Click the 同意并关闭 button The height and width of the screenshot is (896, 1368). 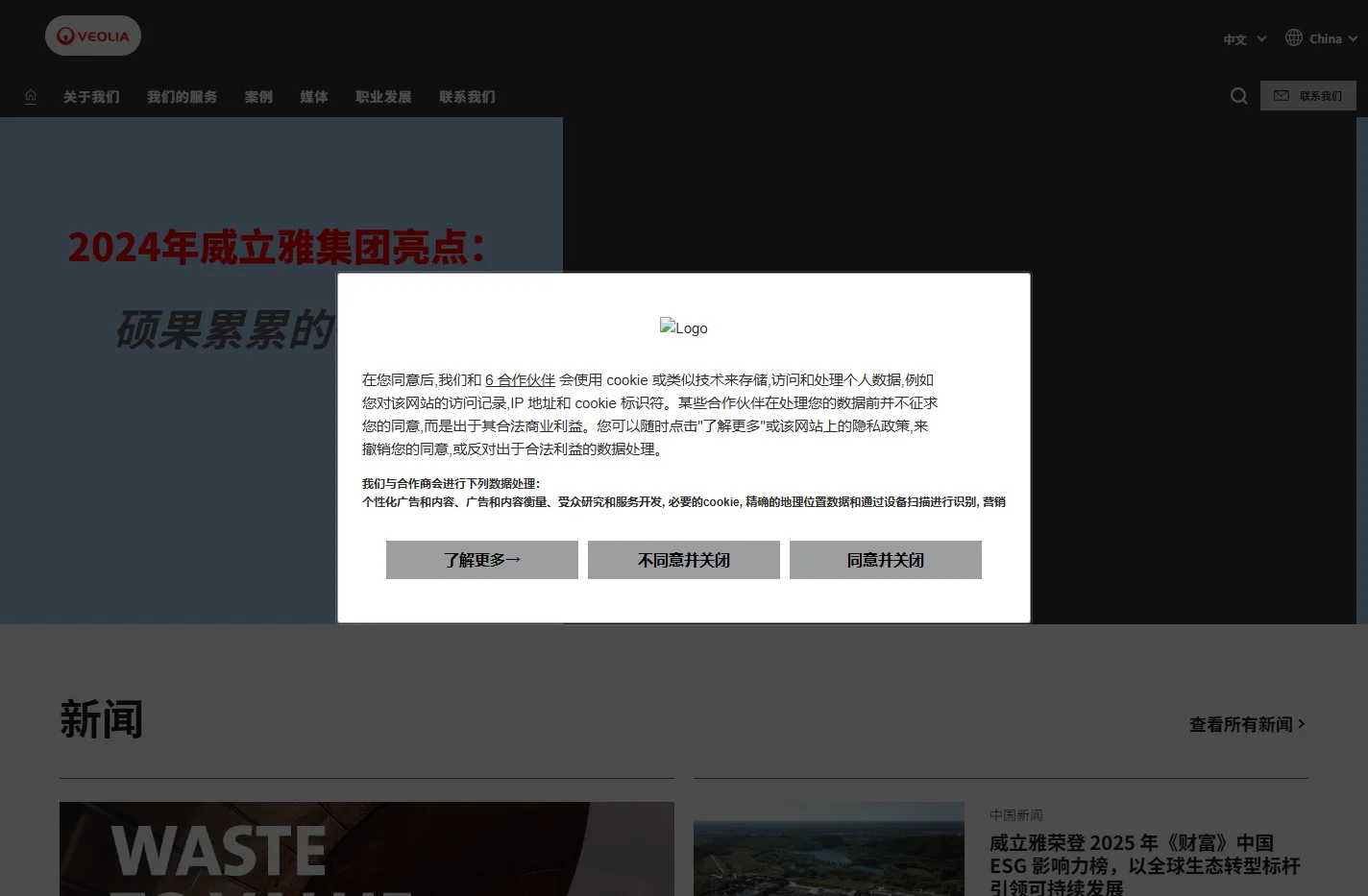886,560
